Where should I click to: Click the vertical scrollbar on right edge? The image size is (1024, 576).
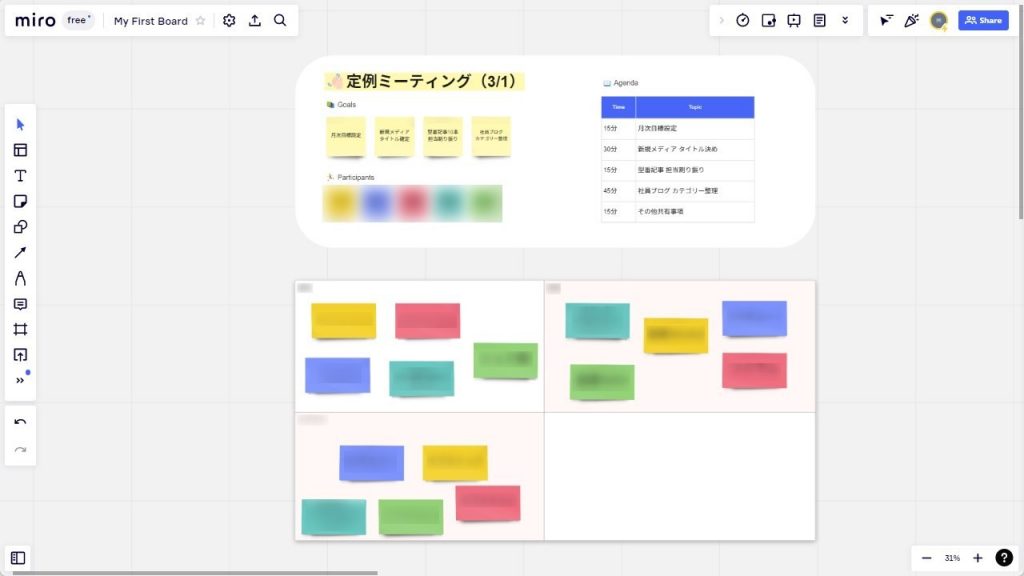pos(1021,111)
